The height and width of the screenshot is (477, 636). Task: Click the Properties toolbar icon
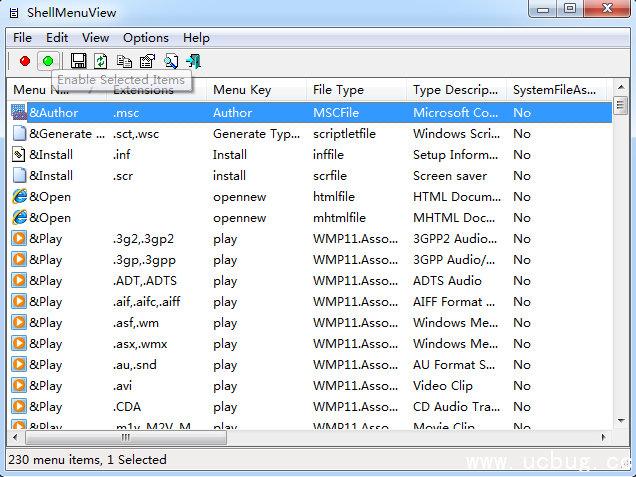click(147, 61)
